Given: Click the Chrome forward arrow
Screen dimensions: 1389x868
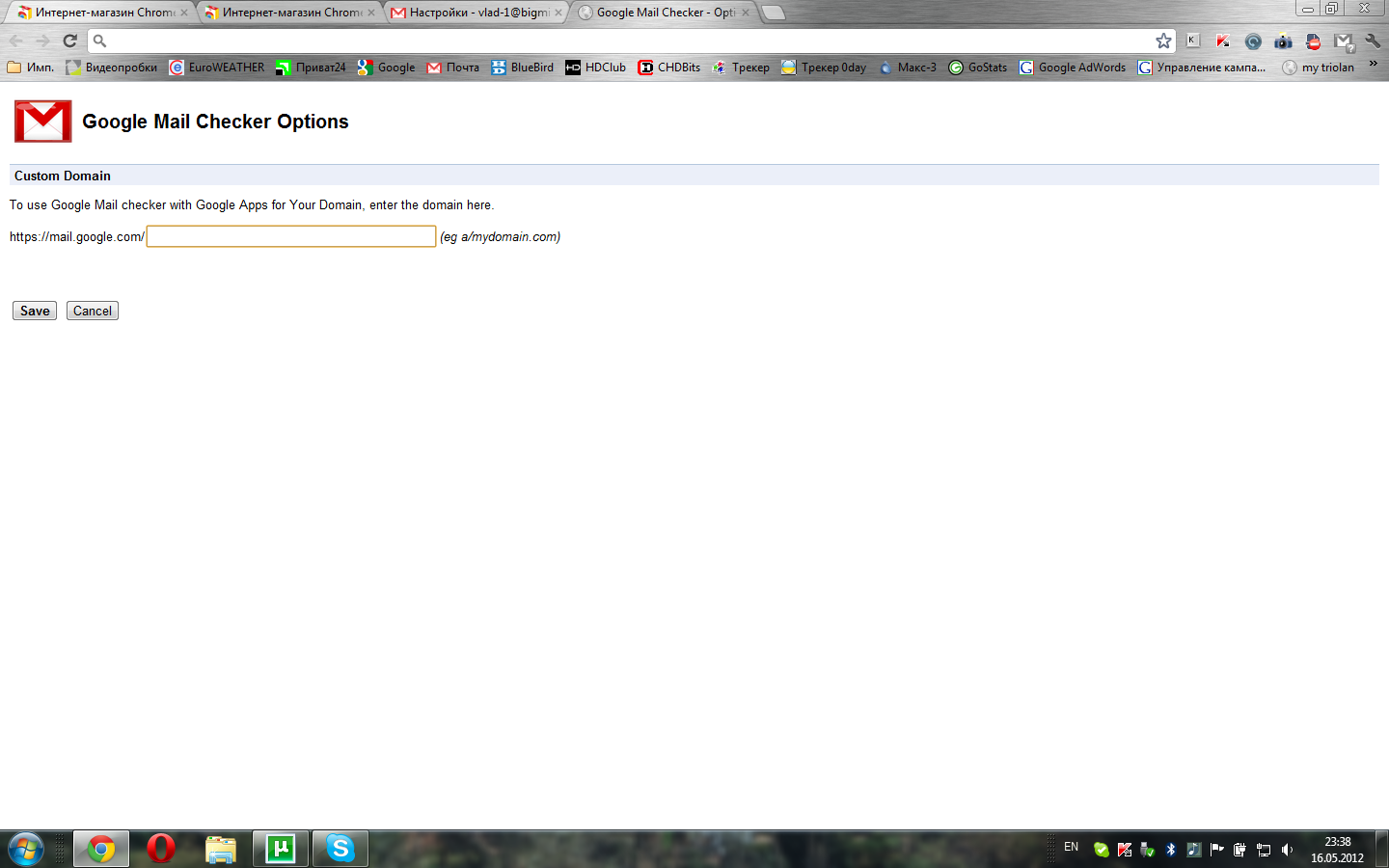Looking at the screenshot, I should pos(42,41).
